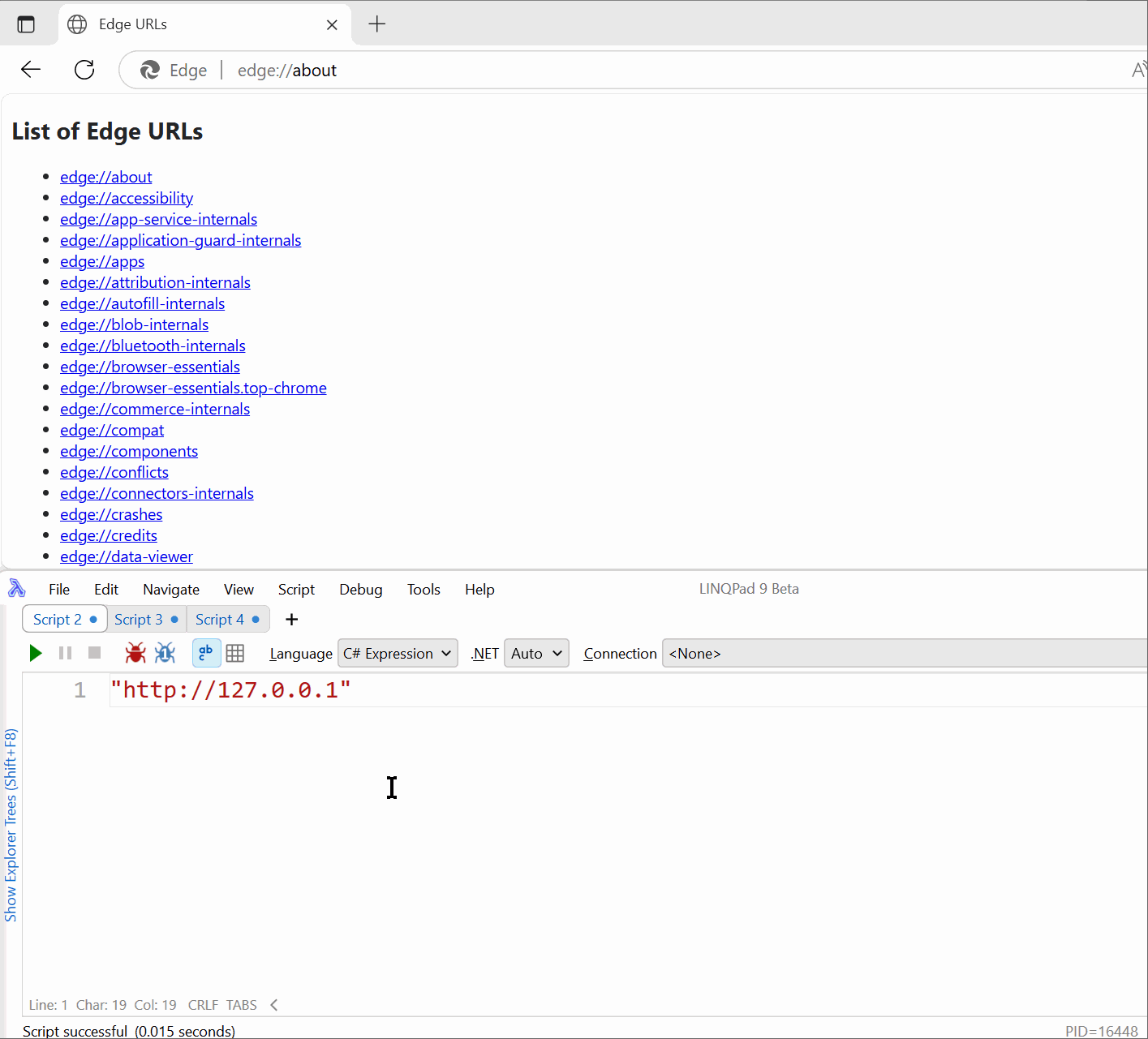Click the CRLF line ending indicator
Image resolution: width=1148 pixels, height=1039 pixels.
[x=203, y=1005]
